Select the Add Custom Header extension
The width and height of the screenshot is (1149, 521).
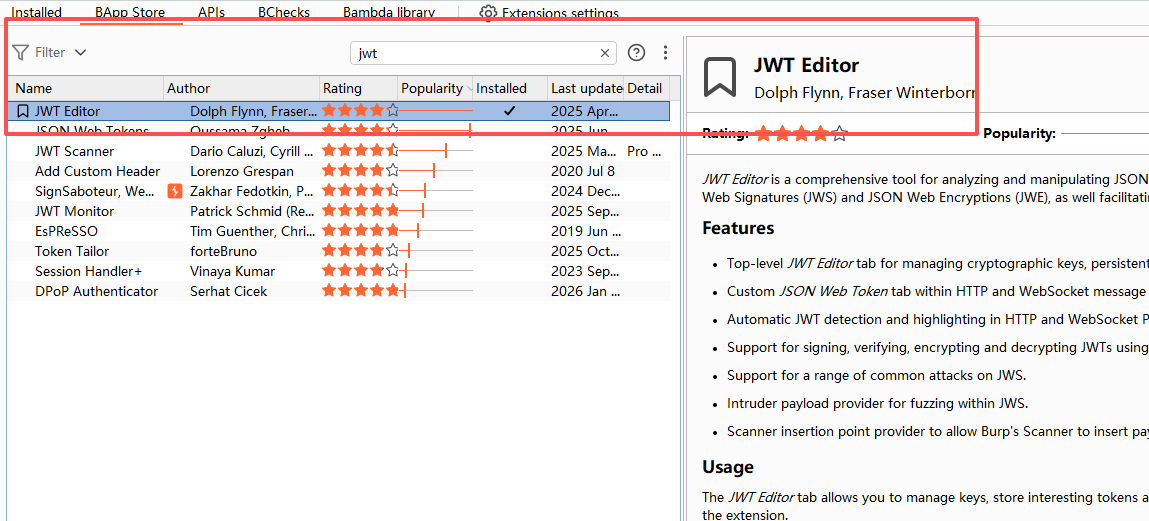(97, 171)
